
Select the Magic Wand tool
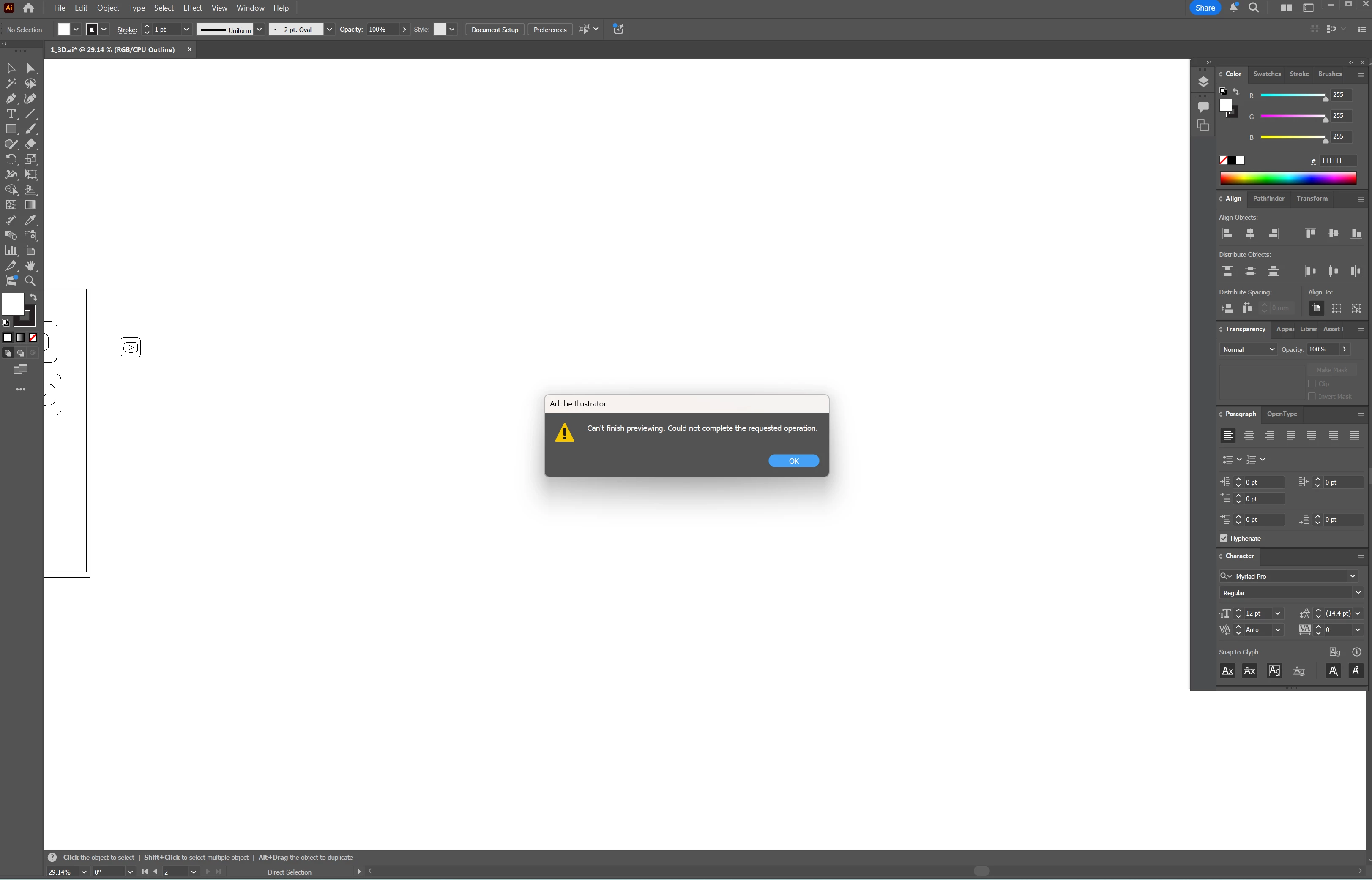(x=11, y=83)
